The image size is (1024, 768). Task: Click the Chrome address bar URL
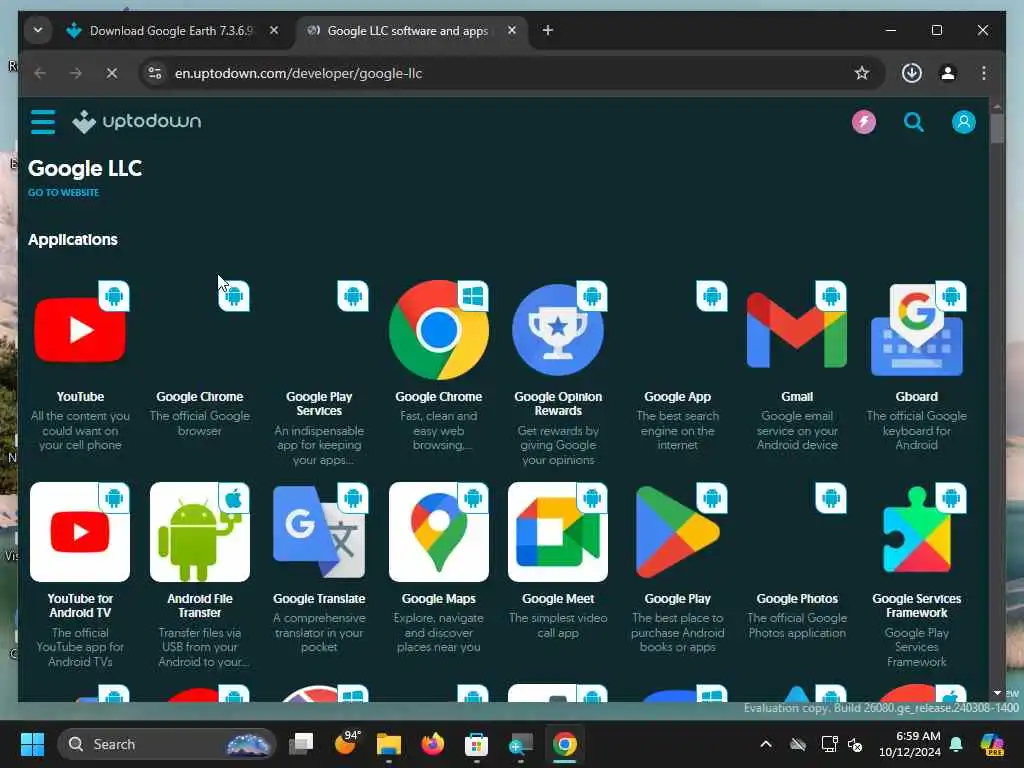(298, 73)
